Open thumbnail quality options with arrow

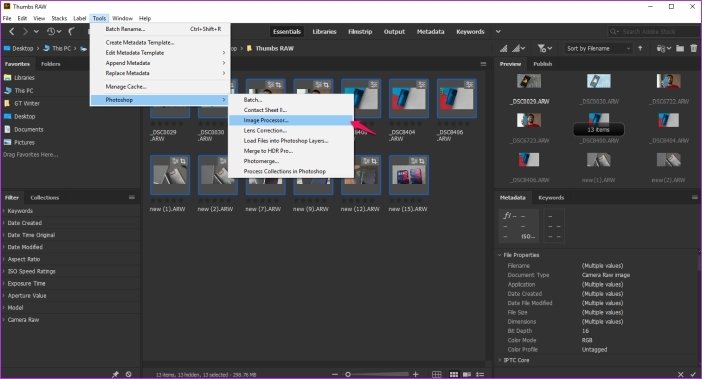pos(519,48)
